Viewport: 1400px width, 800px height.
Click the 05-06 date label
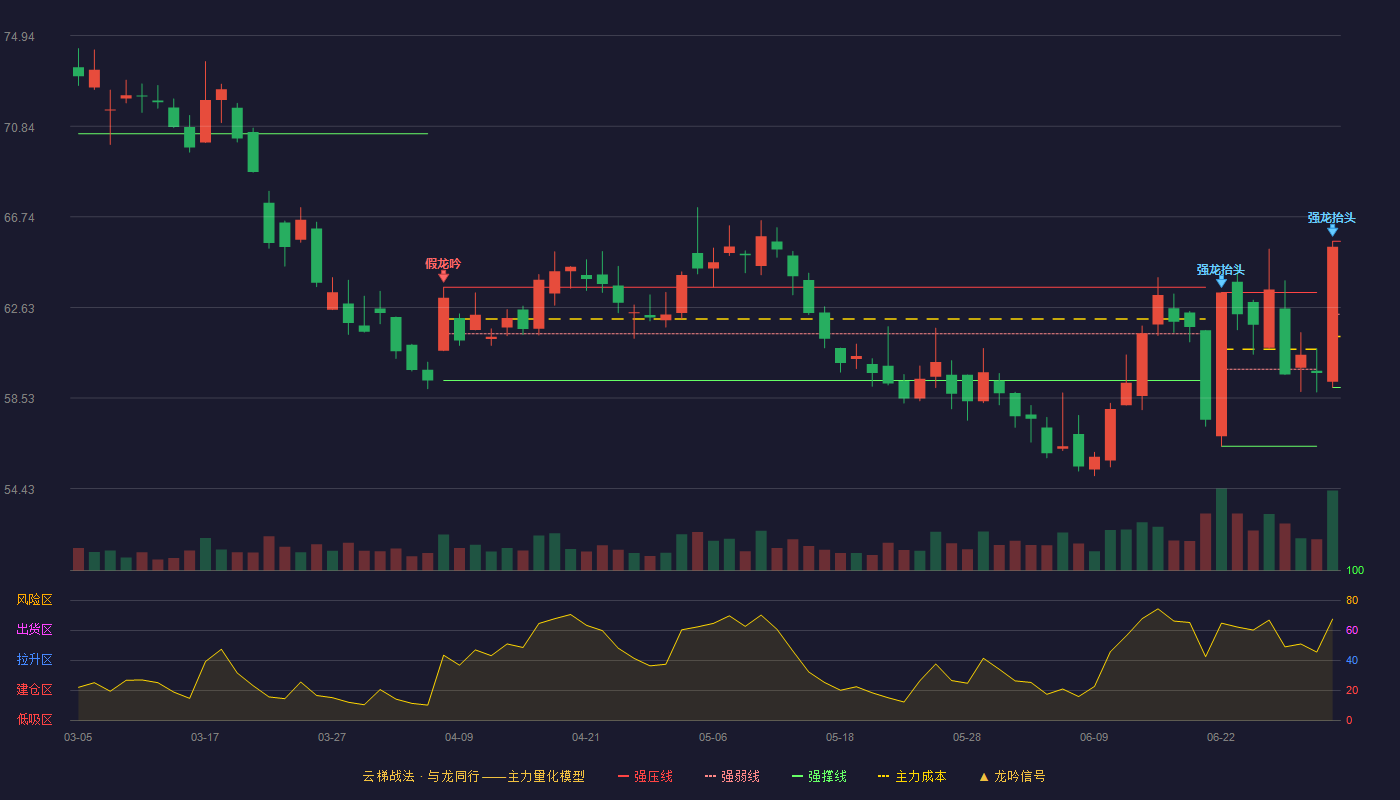pyautogui.click(x=713, y=737)
